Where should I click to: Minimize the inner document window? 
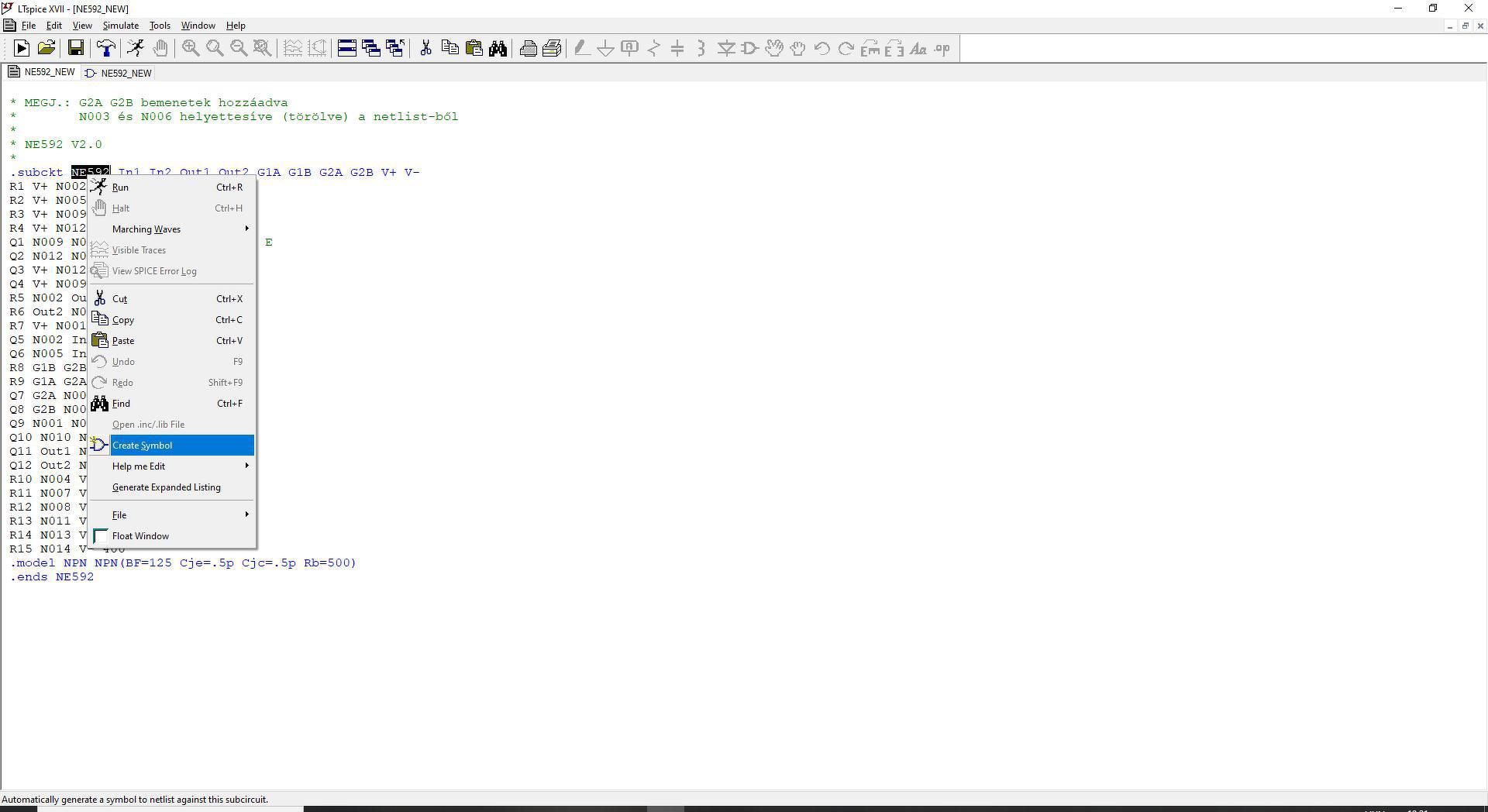click(x=1449, y=26)
